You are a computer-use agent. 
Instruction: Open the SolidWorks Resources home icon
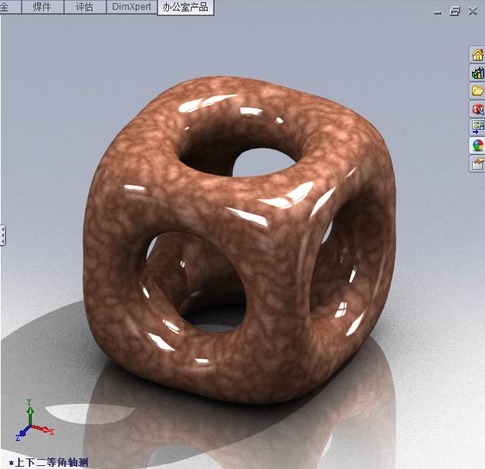(x=477, y=55)
